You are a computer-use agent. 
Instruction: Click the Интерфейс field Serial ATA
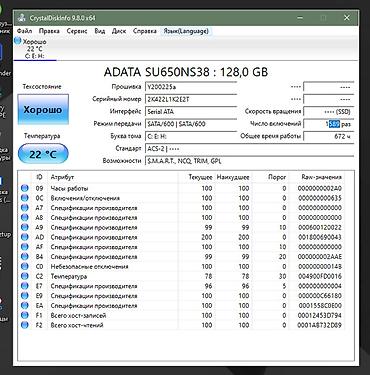[191, 112]
